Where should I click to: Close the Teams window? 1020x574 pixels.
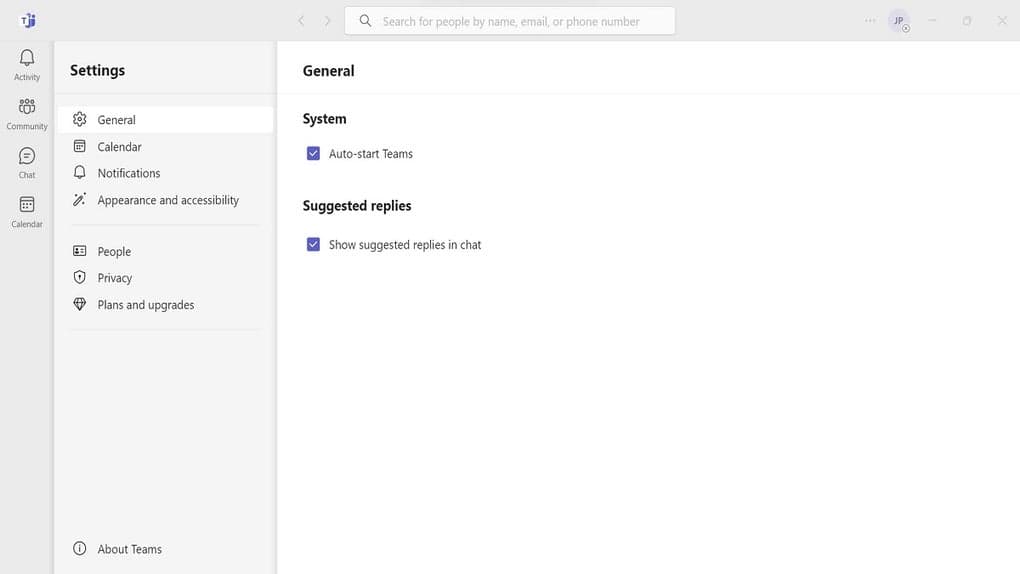tap(1002, 21)
